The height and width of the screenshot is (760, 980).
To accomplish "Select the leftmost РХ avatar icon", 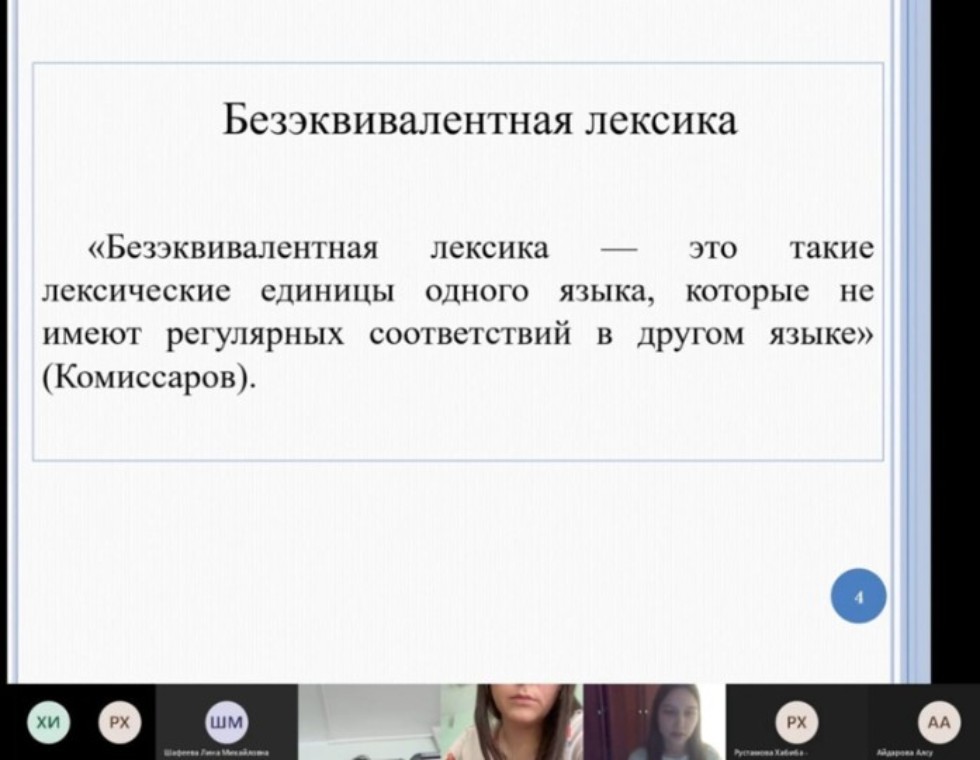I will point(120,721).
